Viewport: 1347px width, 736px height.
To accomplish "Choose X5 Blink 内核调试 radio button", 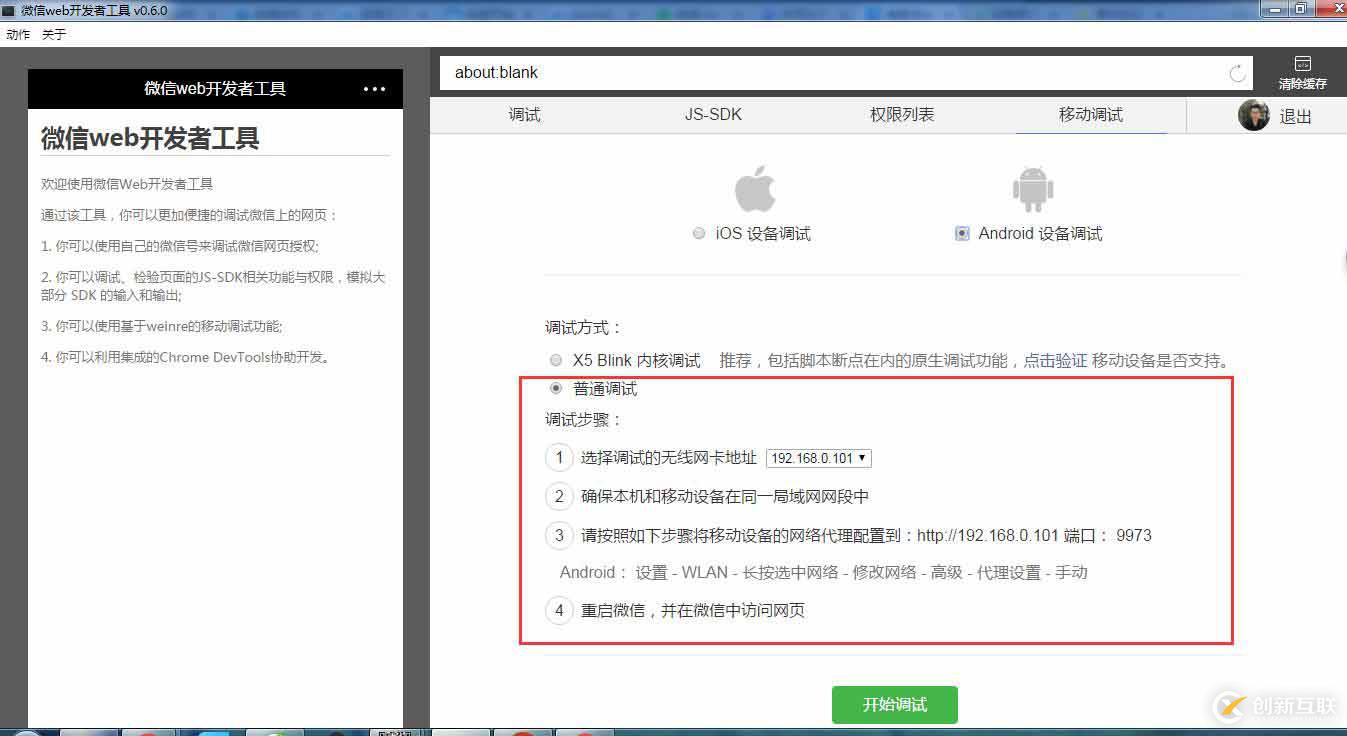I will [x=556, y=360].
